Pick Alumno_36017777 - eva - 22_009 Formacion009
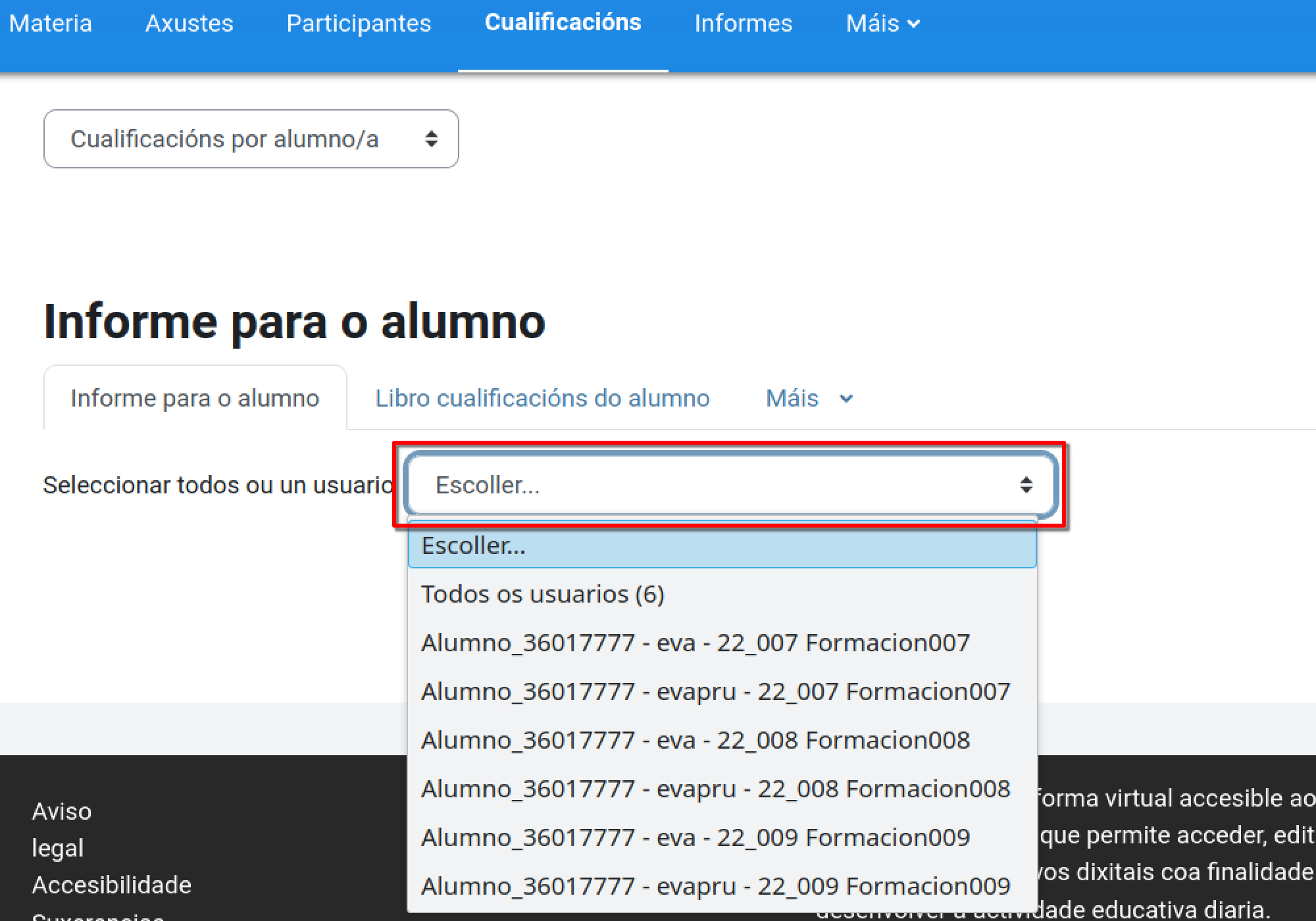Image resolution: width=1316 pixels, height=921 pixels. coord(696,837)
